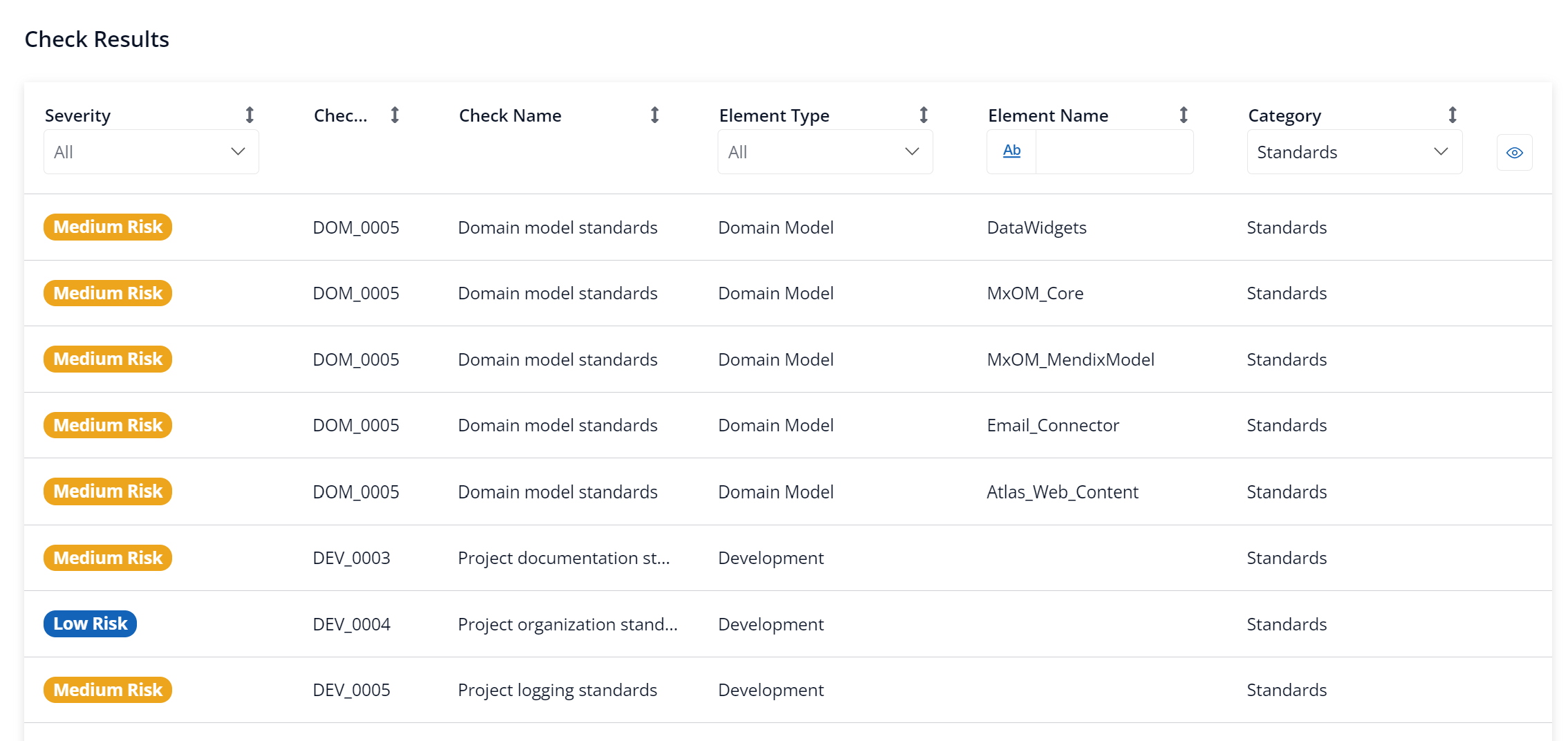1568x741 pixels.
Task: Select Project logging standards row
Action: pos(557,691)
